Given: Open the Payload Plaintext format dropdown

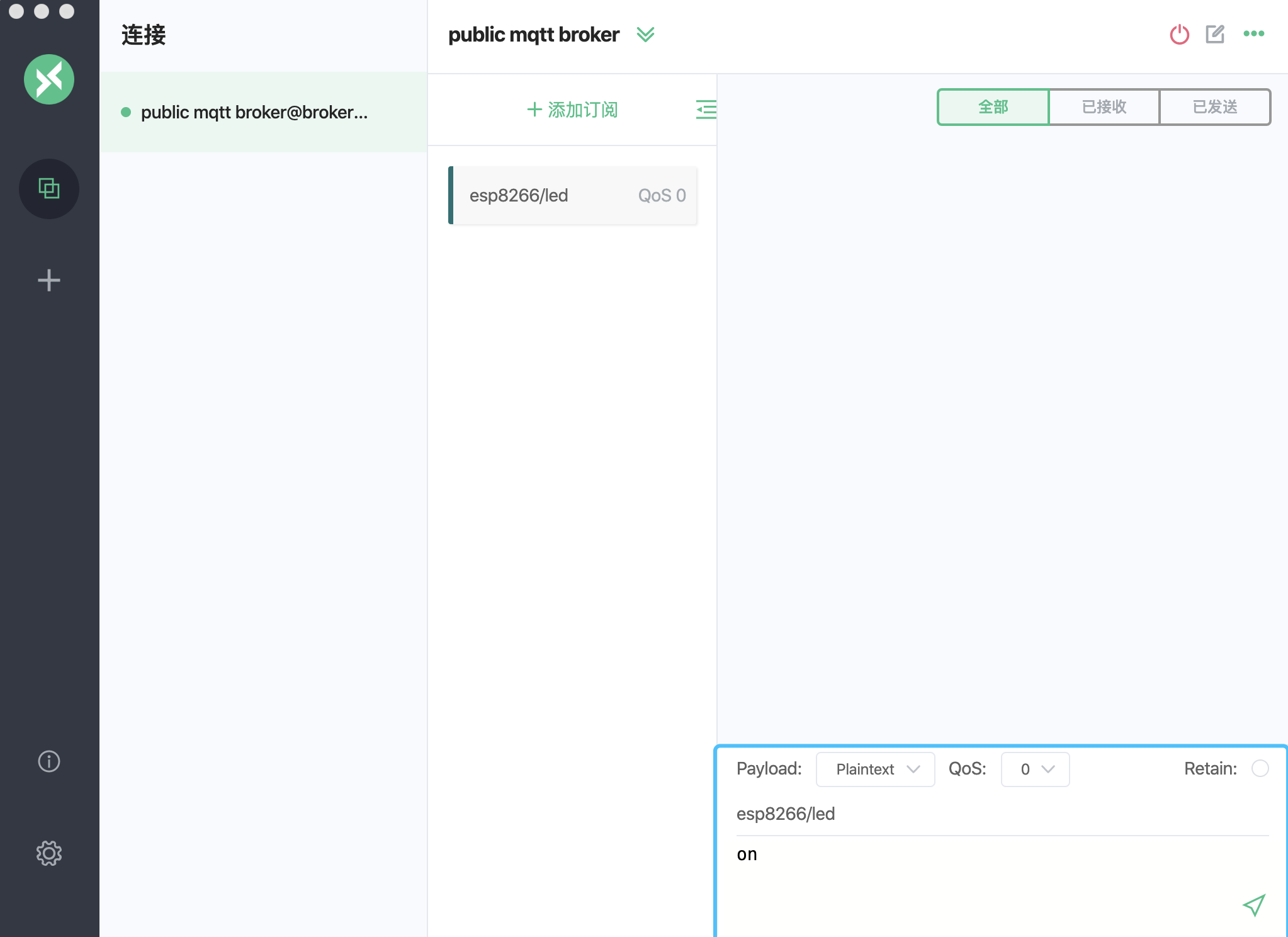Looking at the screenshot, I should (875, 769).
